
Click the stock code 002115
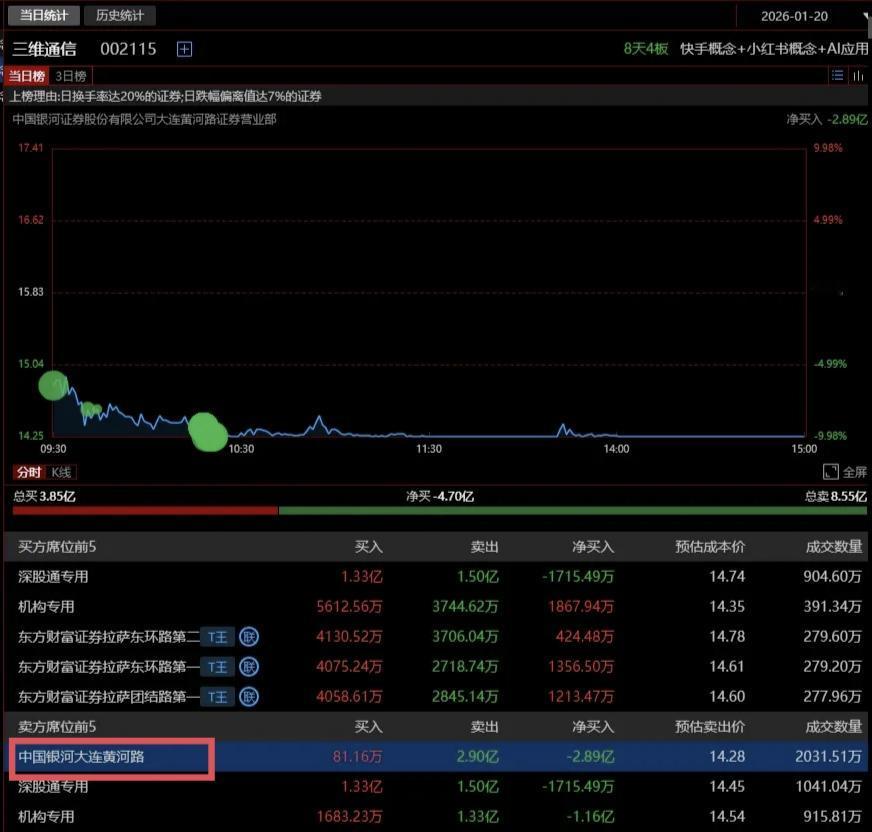tap(128, 49)
